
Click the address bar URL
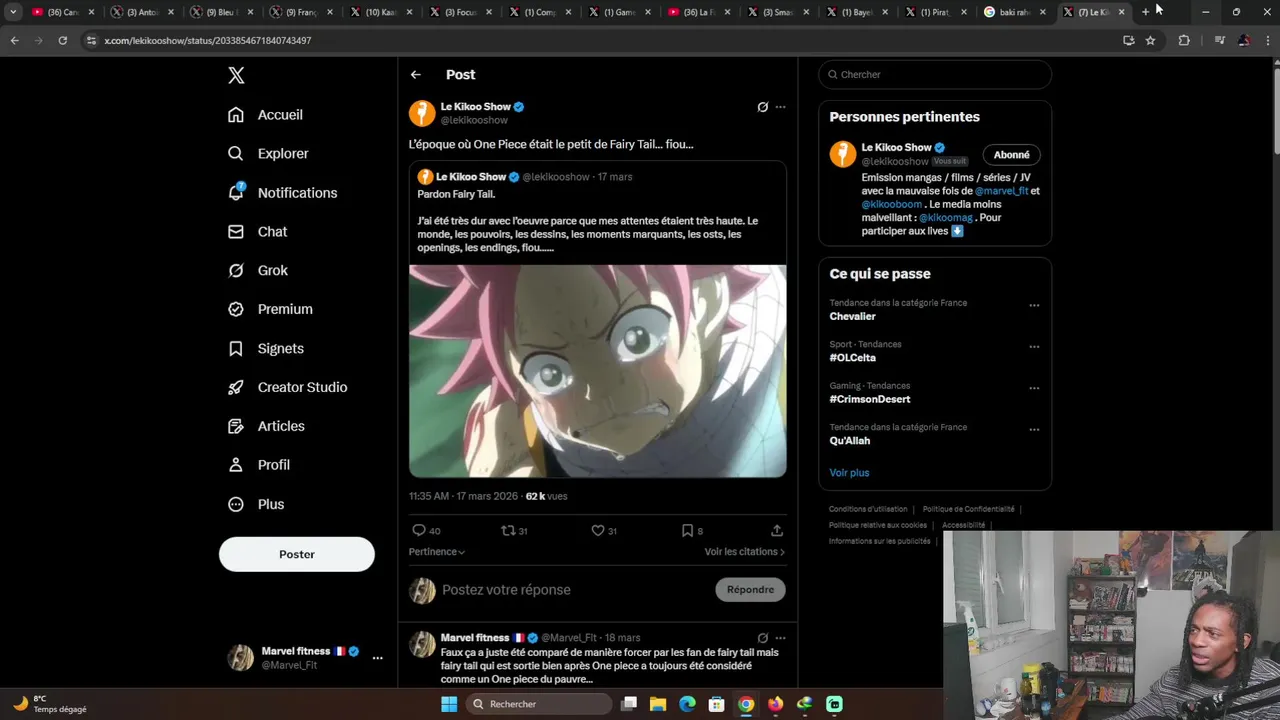coord(208,41)
